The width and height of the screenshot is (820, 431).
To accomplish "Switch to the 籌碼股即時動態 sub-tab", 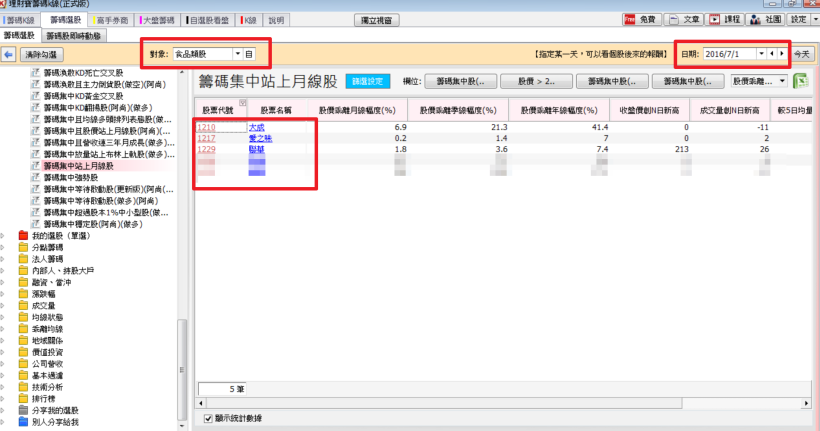I will coord(73,36).
